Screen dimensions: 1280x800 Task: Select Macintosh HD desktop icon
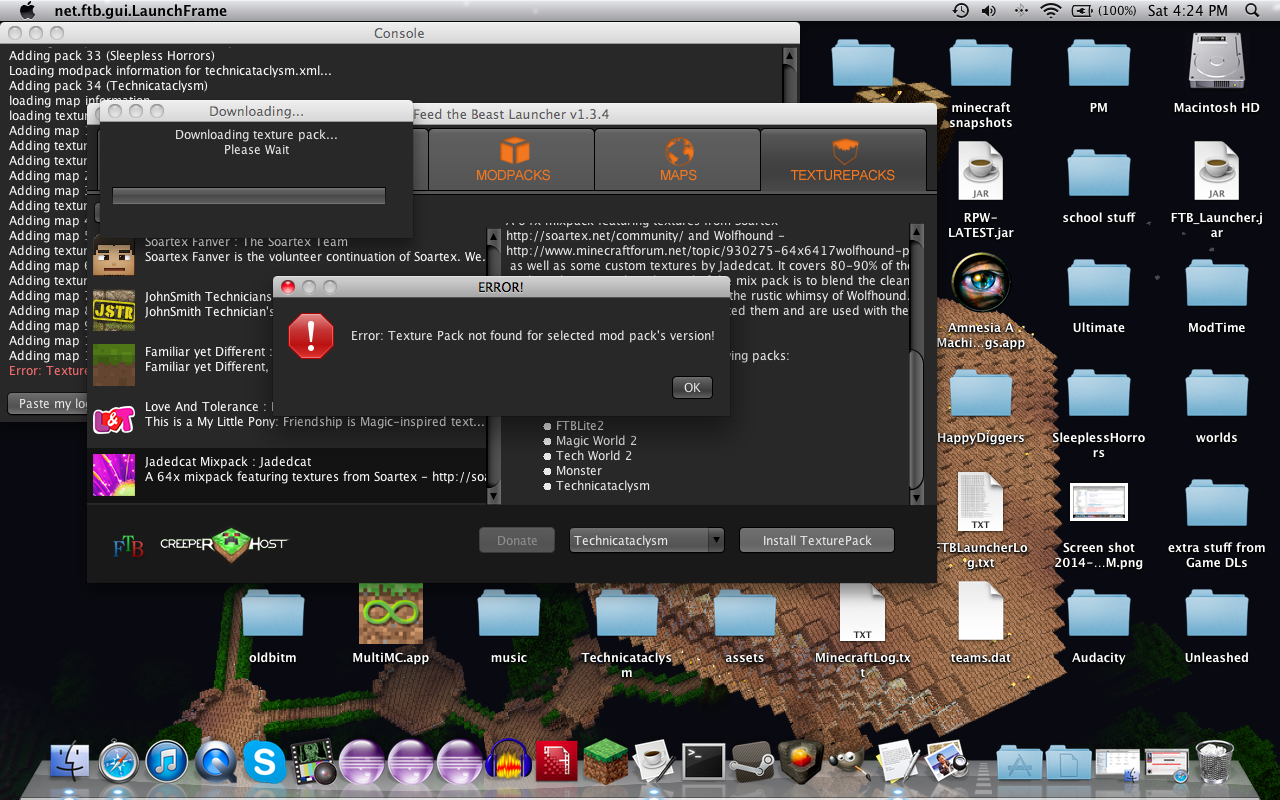[x=1217, y=63]
